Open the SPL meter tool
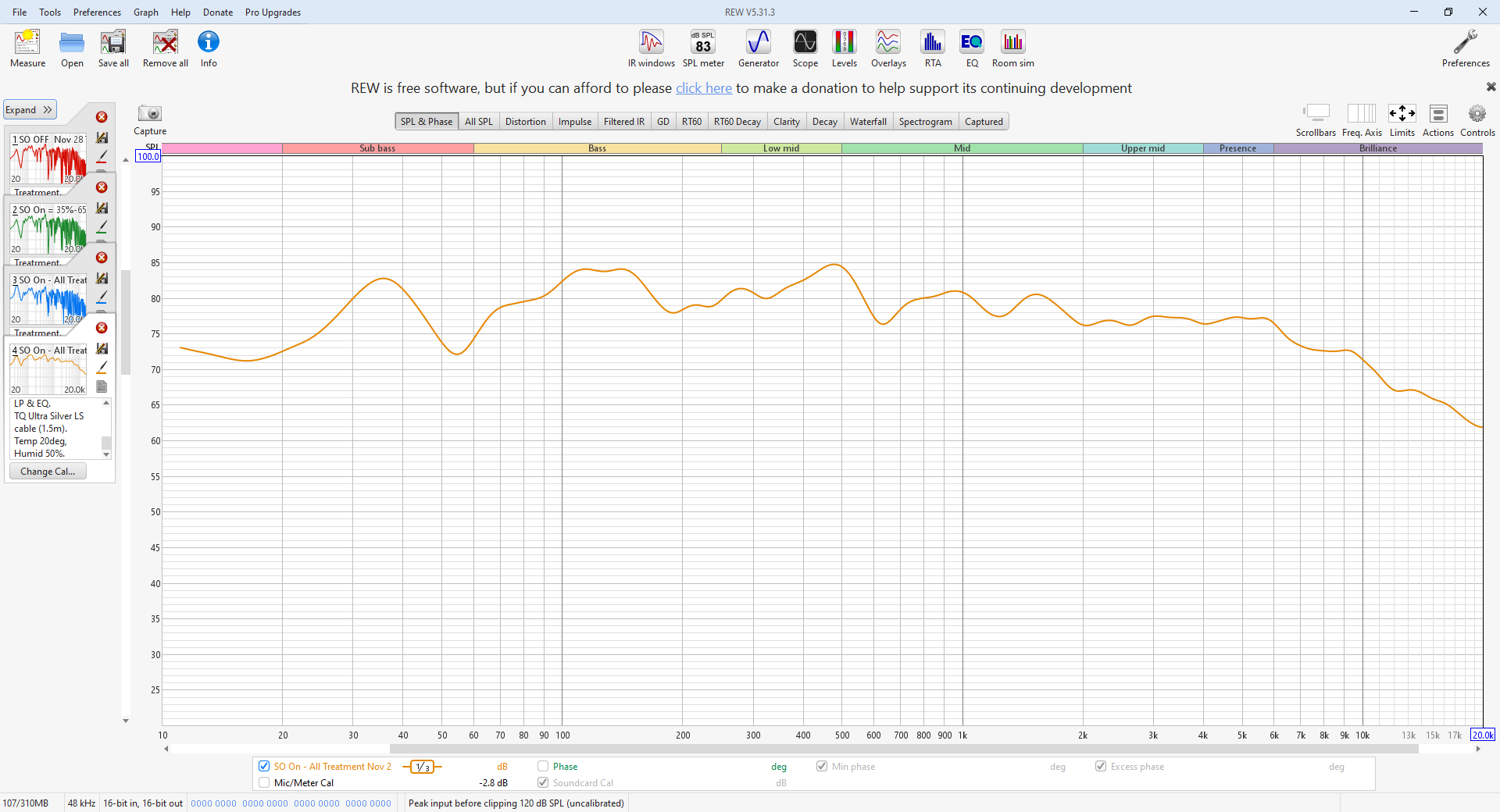The width and height of the screenshot is (1500, 812). point(703,48)
